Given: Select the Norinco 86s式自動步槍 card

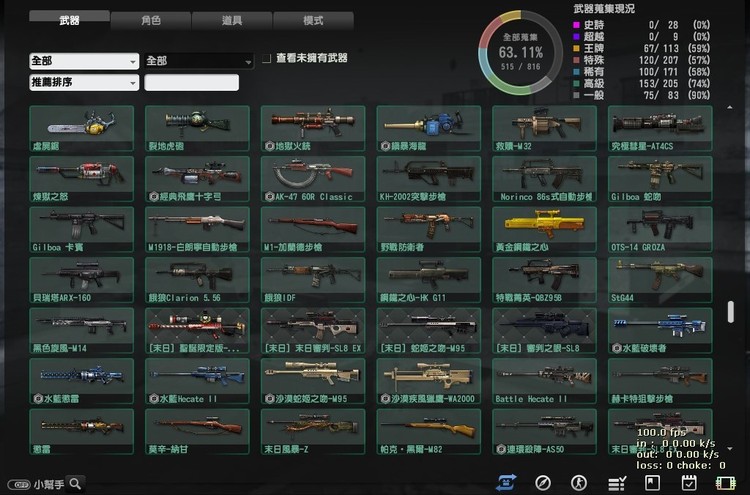Looking at the screenshot, I should click(x=545, y=179).
